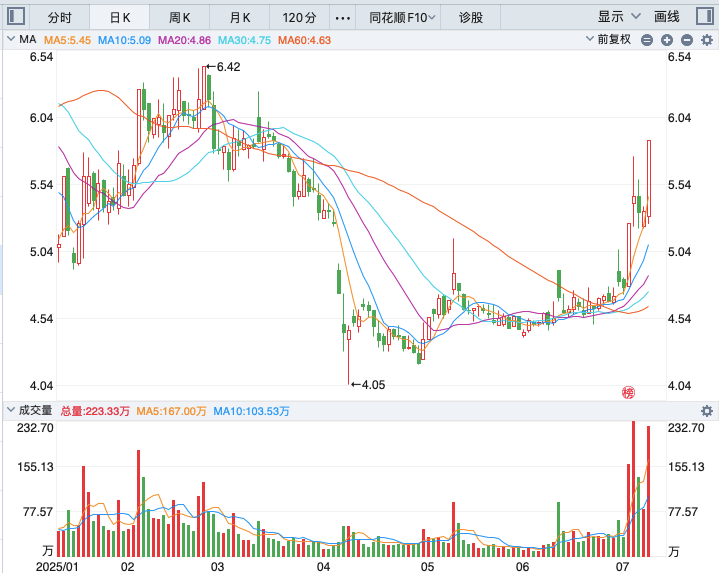Click the 6.42 high price marker

(223, 67)
